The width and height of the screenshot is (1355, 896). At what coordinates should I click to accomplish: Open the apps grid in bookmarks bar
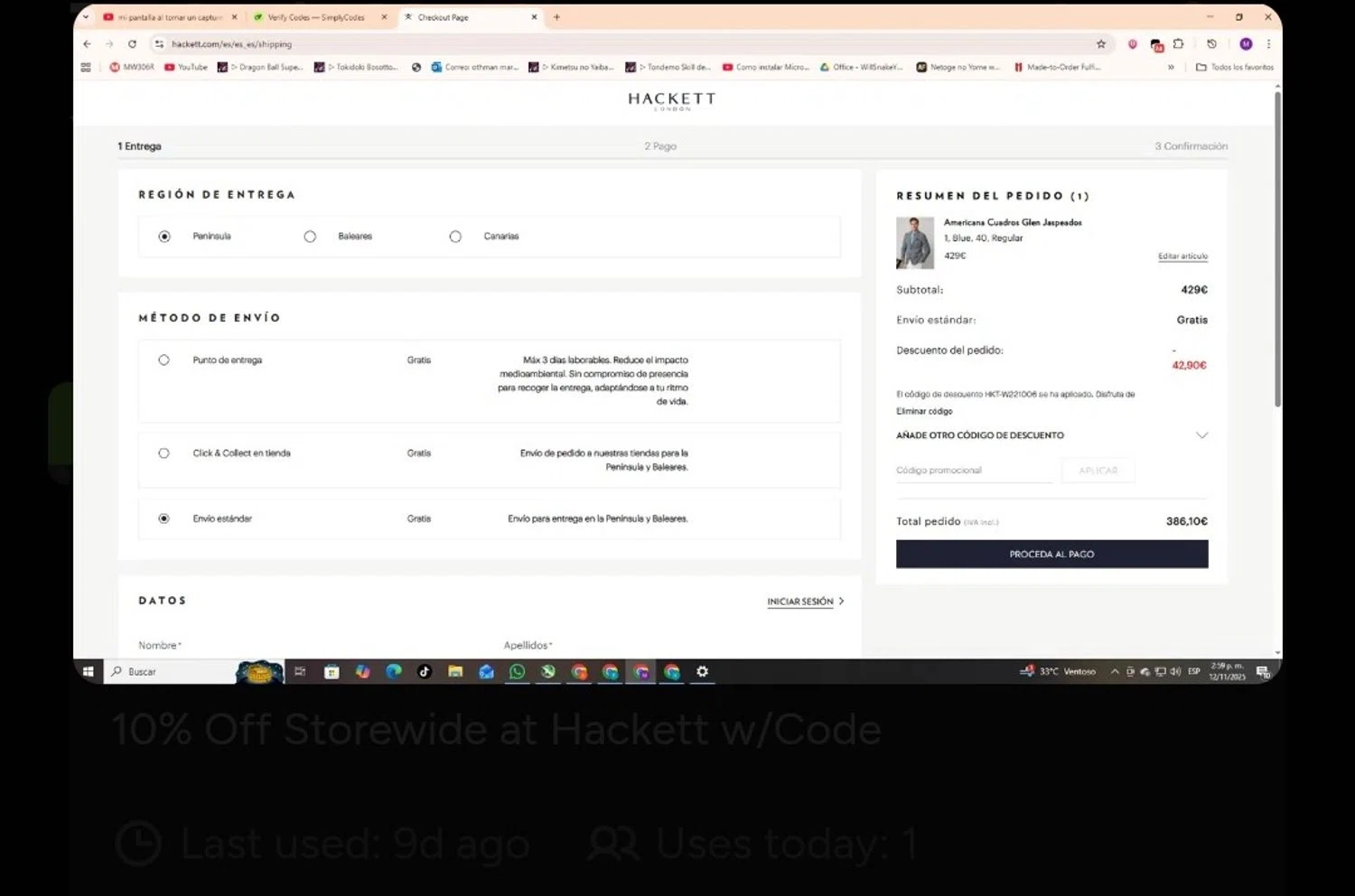[x=86, y=67]
